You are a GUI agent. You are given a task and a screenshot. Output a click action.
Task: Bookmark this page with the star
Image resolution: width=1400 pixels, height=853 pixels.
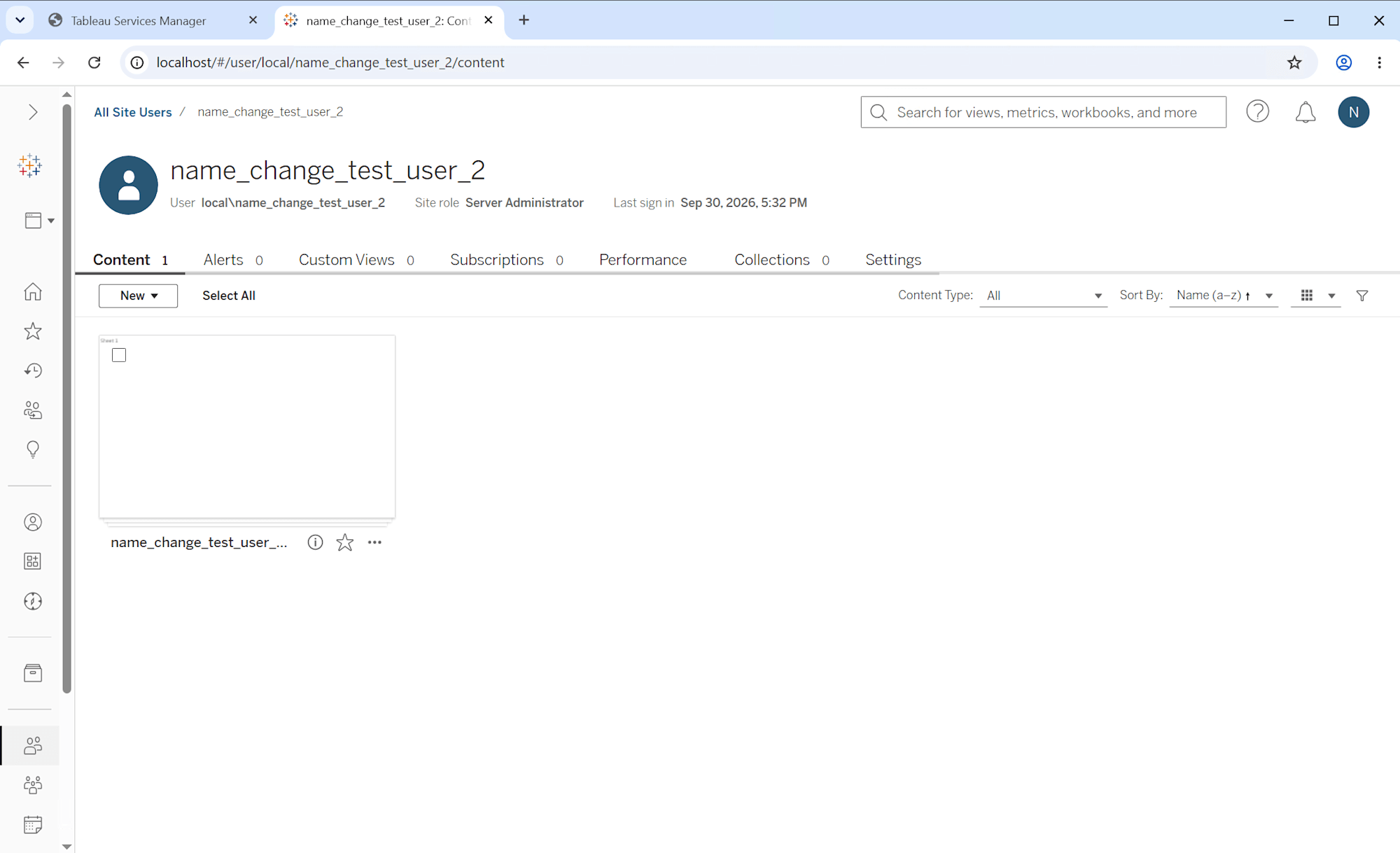pos(1294,62)
